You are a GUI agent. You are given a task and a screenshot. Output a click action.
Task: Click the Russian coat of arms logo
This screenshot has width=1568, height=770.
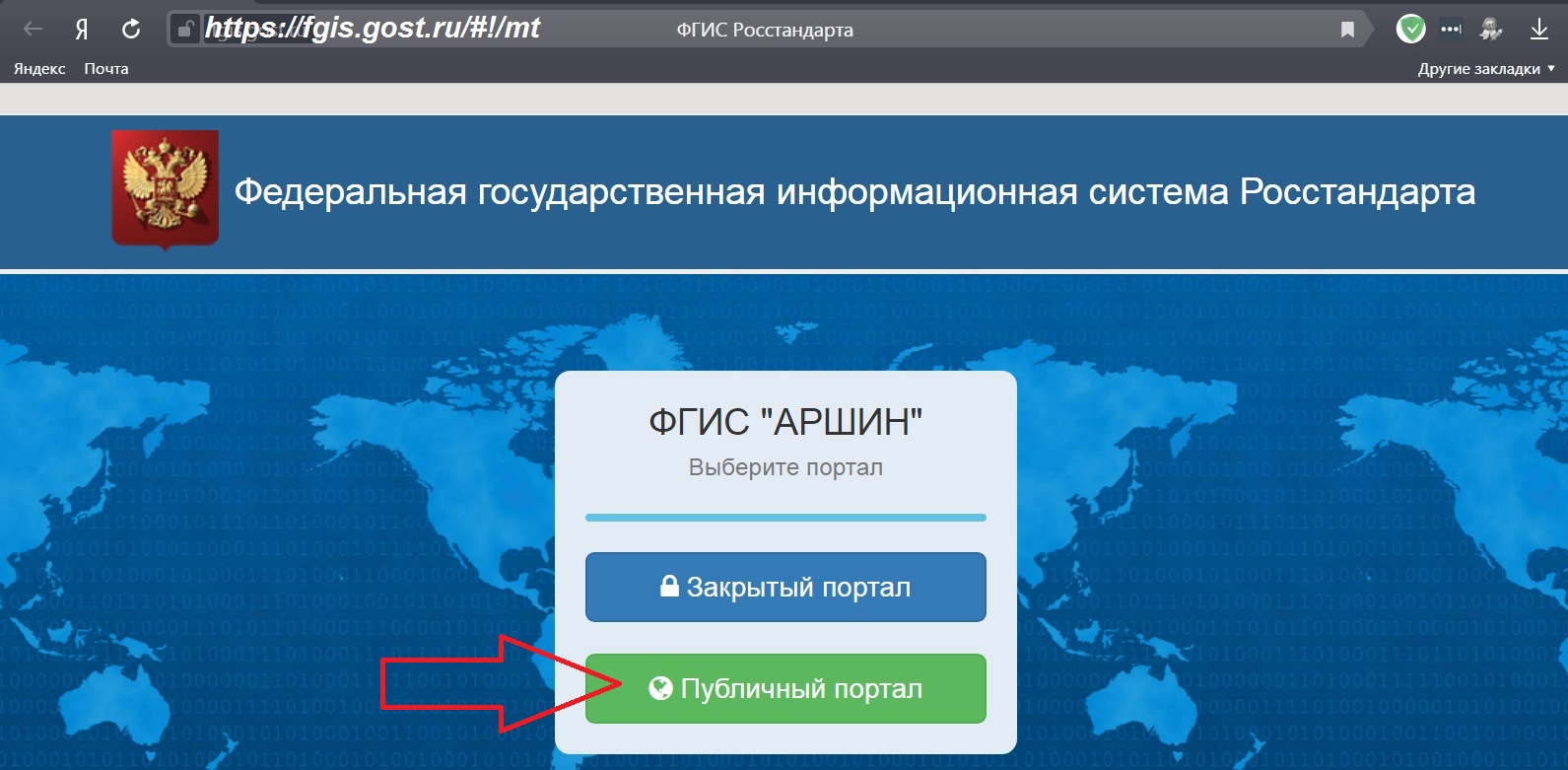coord(165,188)
